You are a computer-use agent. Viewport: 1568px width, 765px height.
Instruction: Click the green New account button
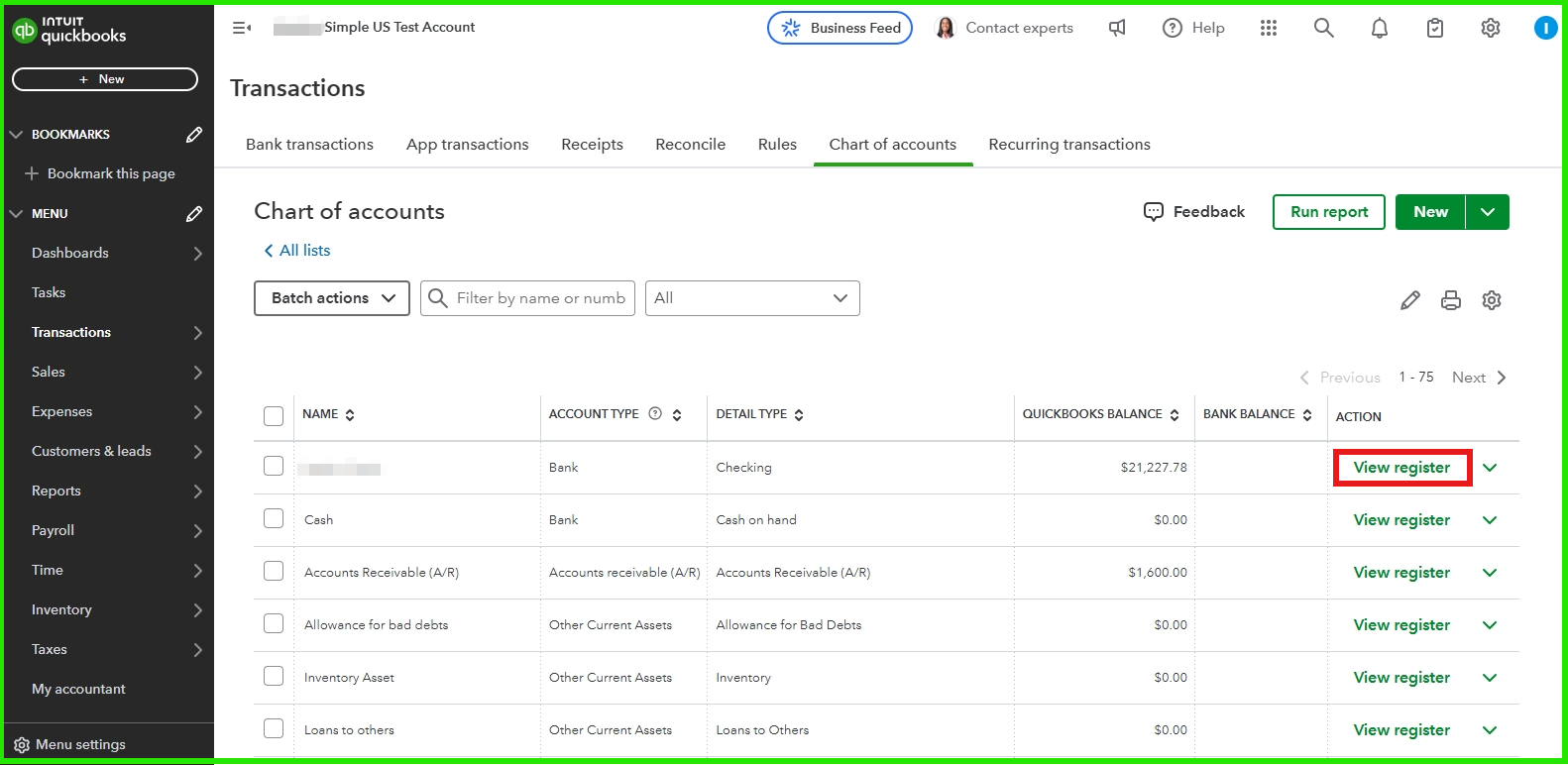point(1430,212)
